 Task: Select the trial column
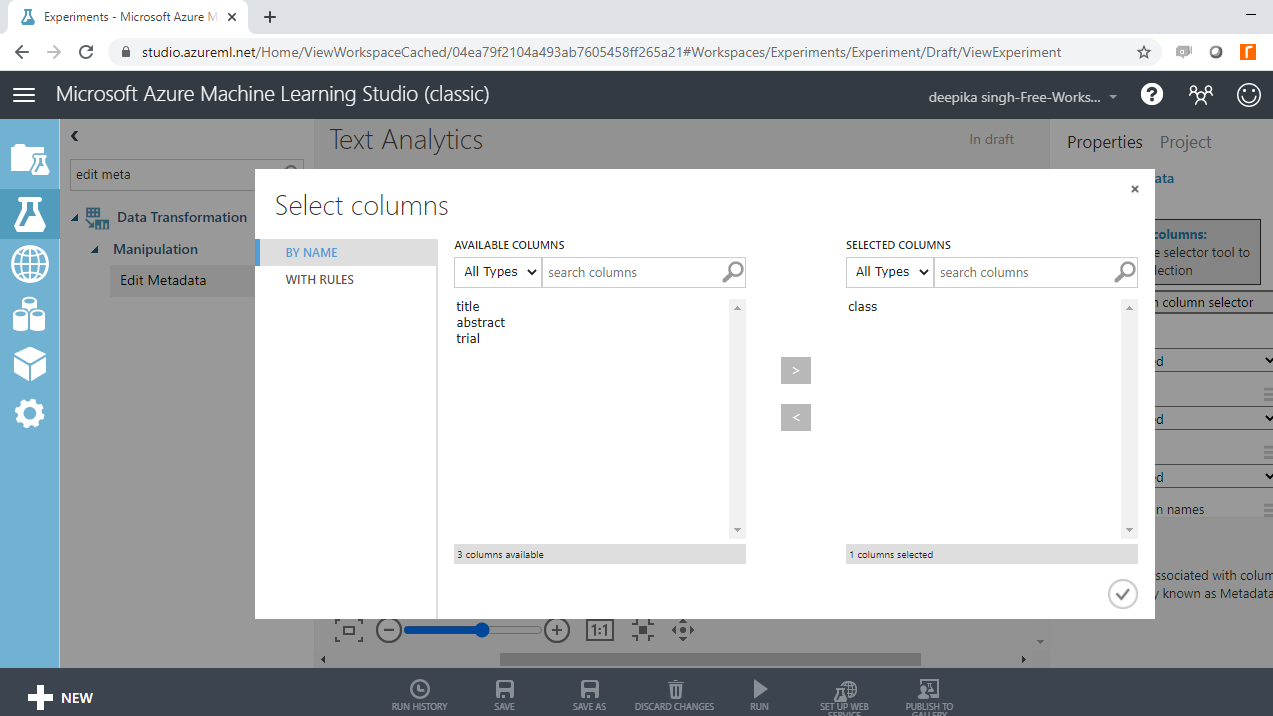[468, 338]
